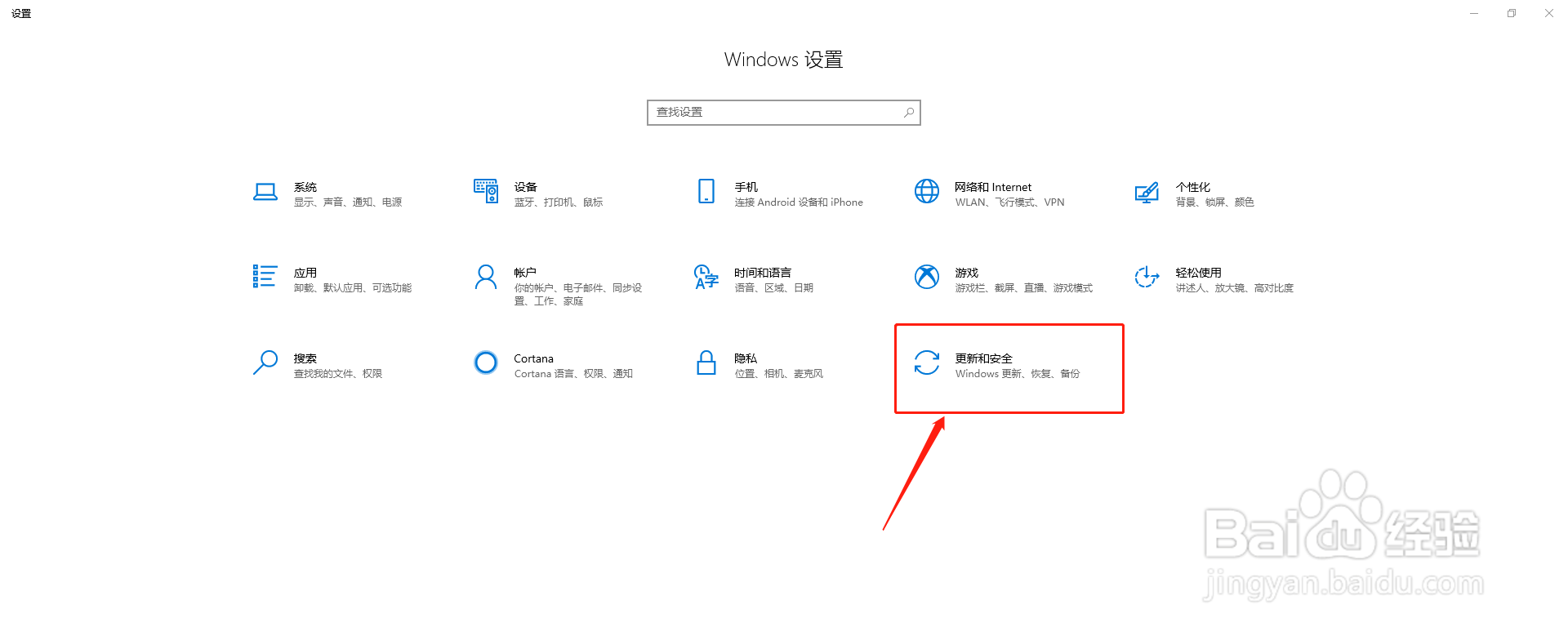Screen dimensions: 1568x636
Task: Click the text 蓝牙、打印机、鼠标
Action: [x=559, y=202]
